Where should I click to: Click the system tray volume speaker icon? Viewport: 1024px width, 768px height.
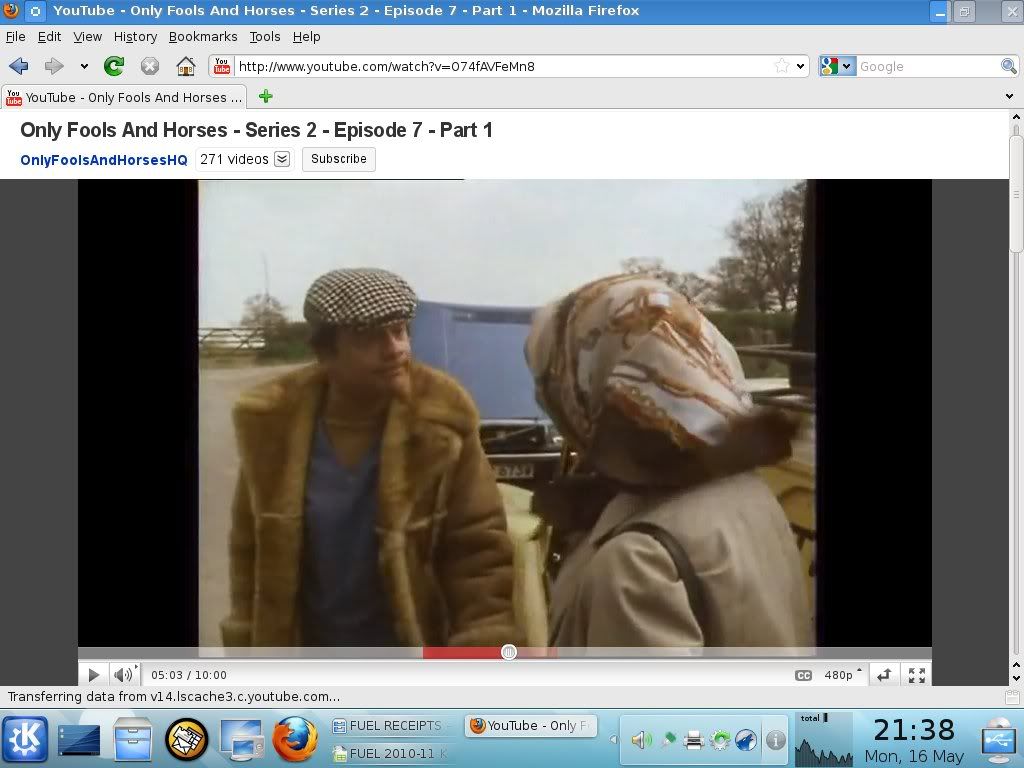click(641, 739)
